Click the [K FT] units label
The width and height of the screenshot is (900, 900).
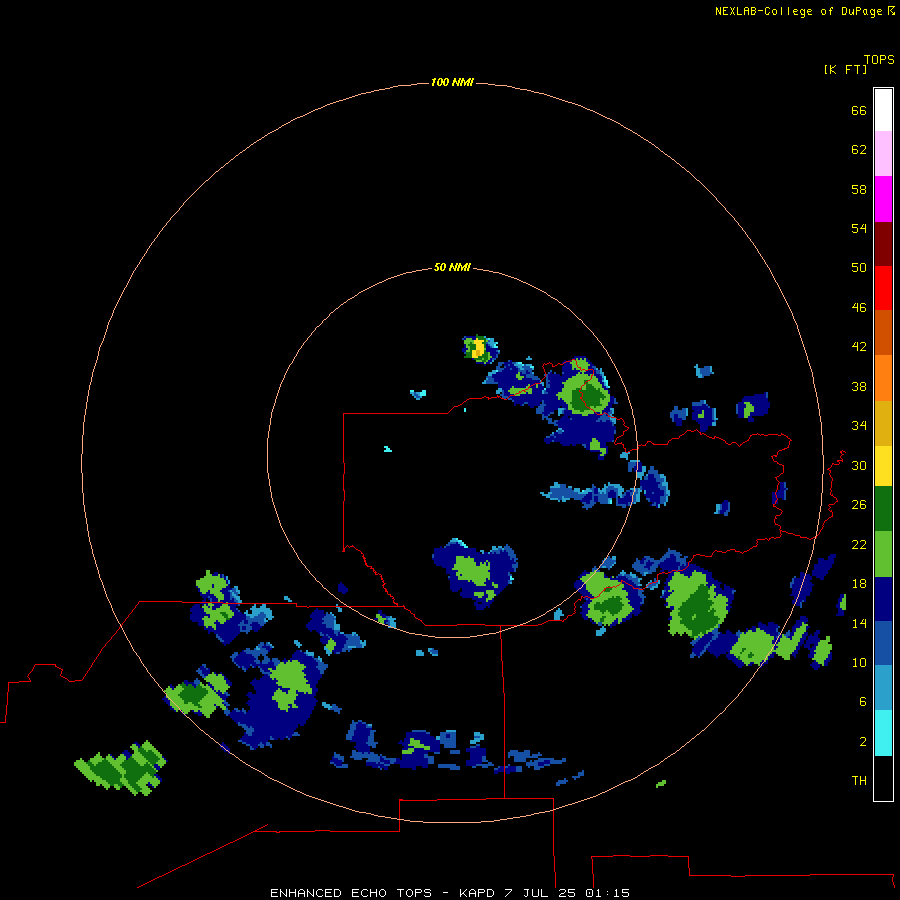click(845, 69)
